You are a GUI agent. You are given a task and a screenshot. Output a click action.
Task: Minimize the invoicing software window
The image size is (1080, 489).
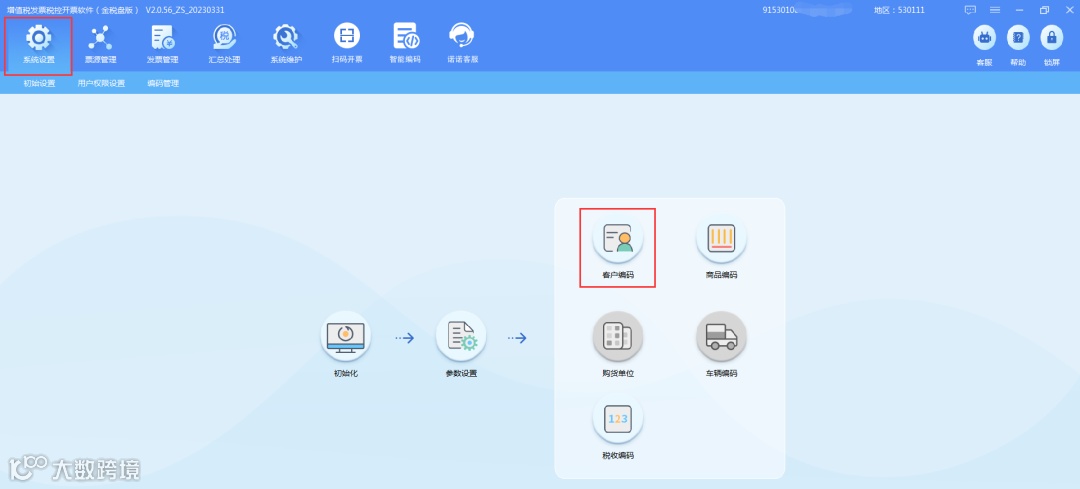tap(1019, 10)
